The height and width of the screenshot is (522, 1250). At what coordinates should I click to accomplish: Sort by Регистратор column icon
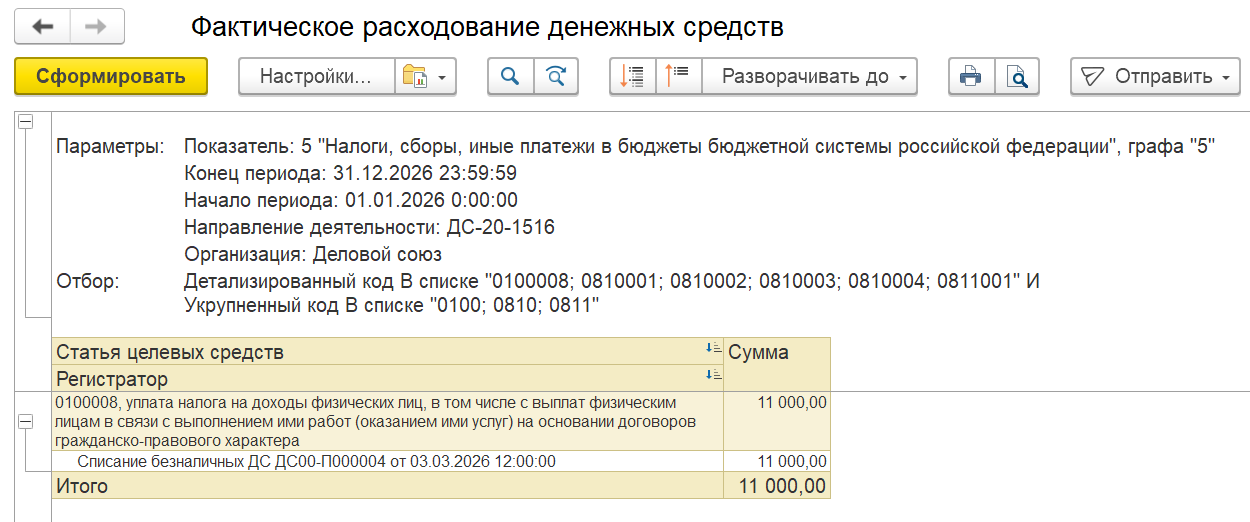tap(713, 375)
